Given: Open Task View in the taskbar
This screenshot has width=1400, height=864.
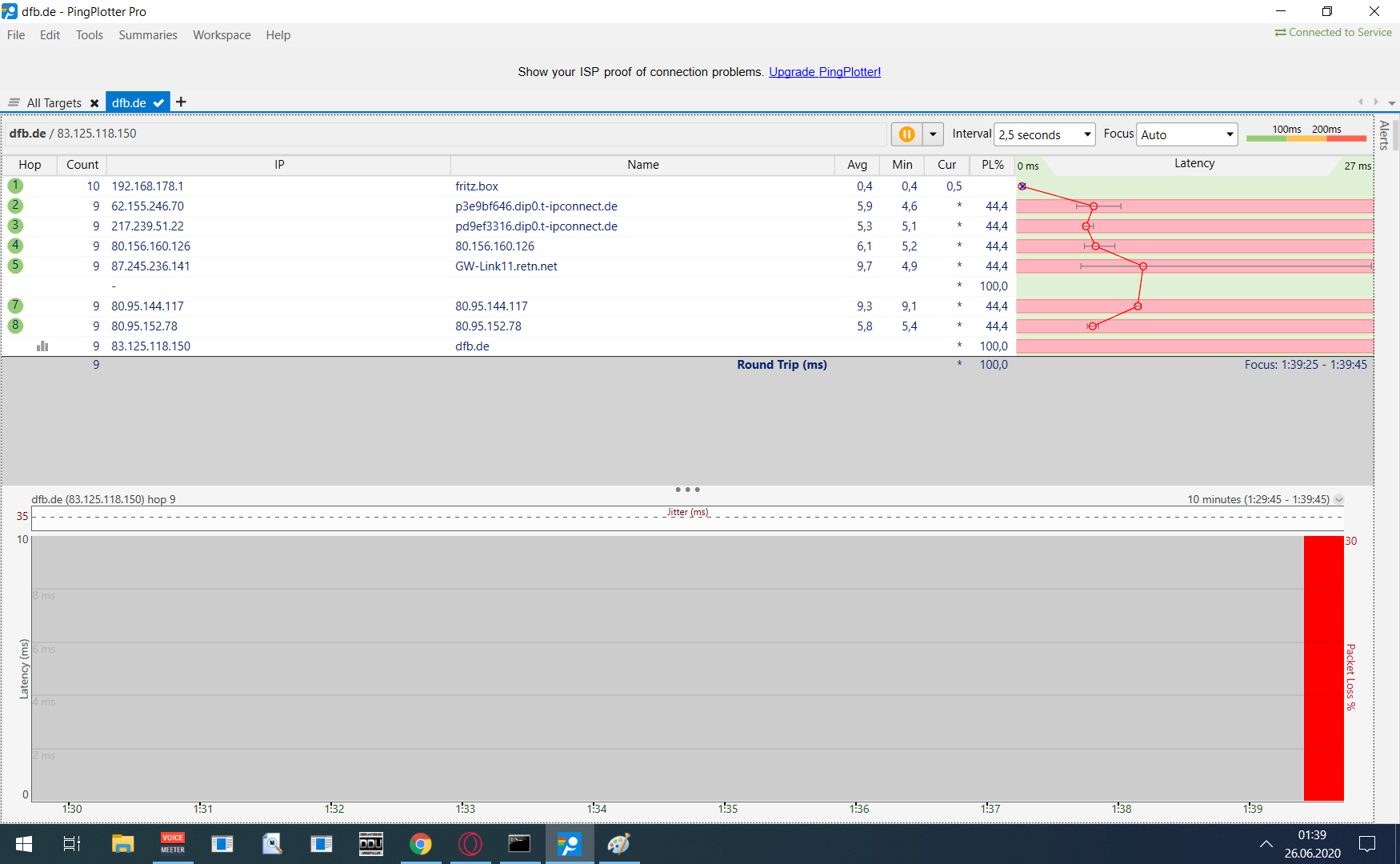Looking at the screenshot, I should 72,844.
